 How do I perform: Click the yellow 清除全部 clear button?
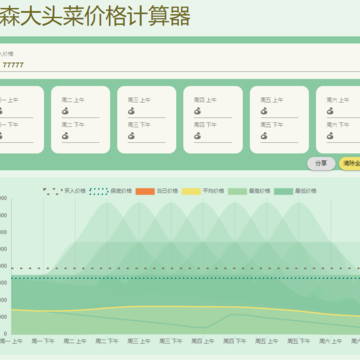(350, 164)
